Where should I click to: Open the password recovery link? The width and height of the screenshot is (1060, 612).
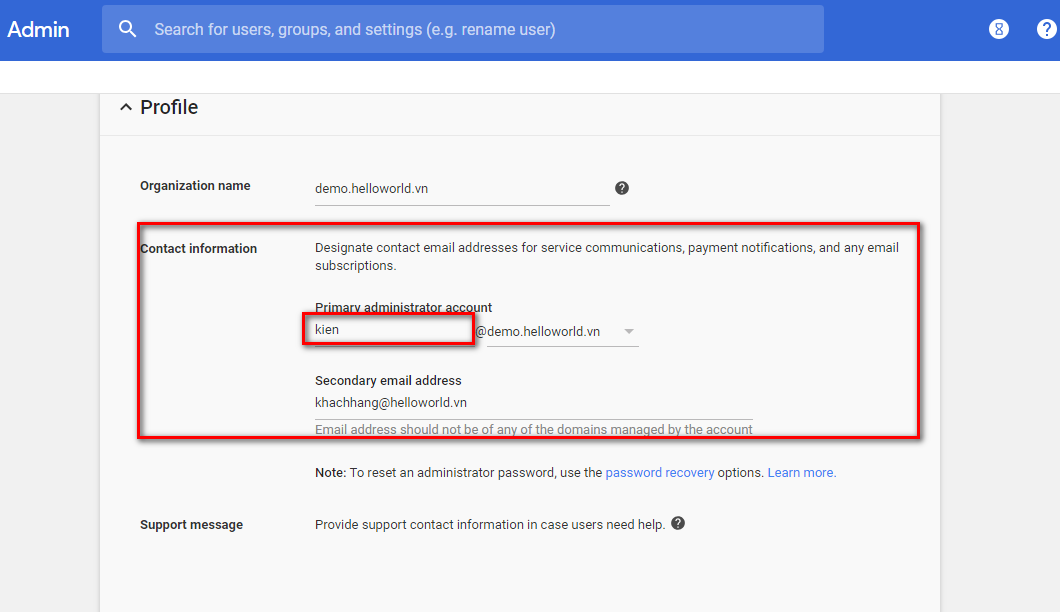(659, 473)
